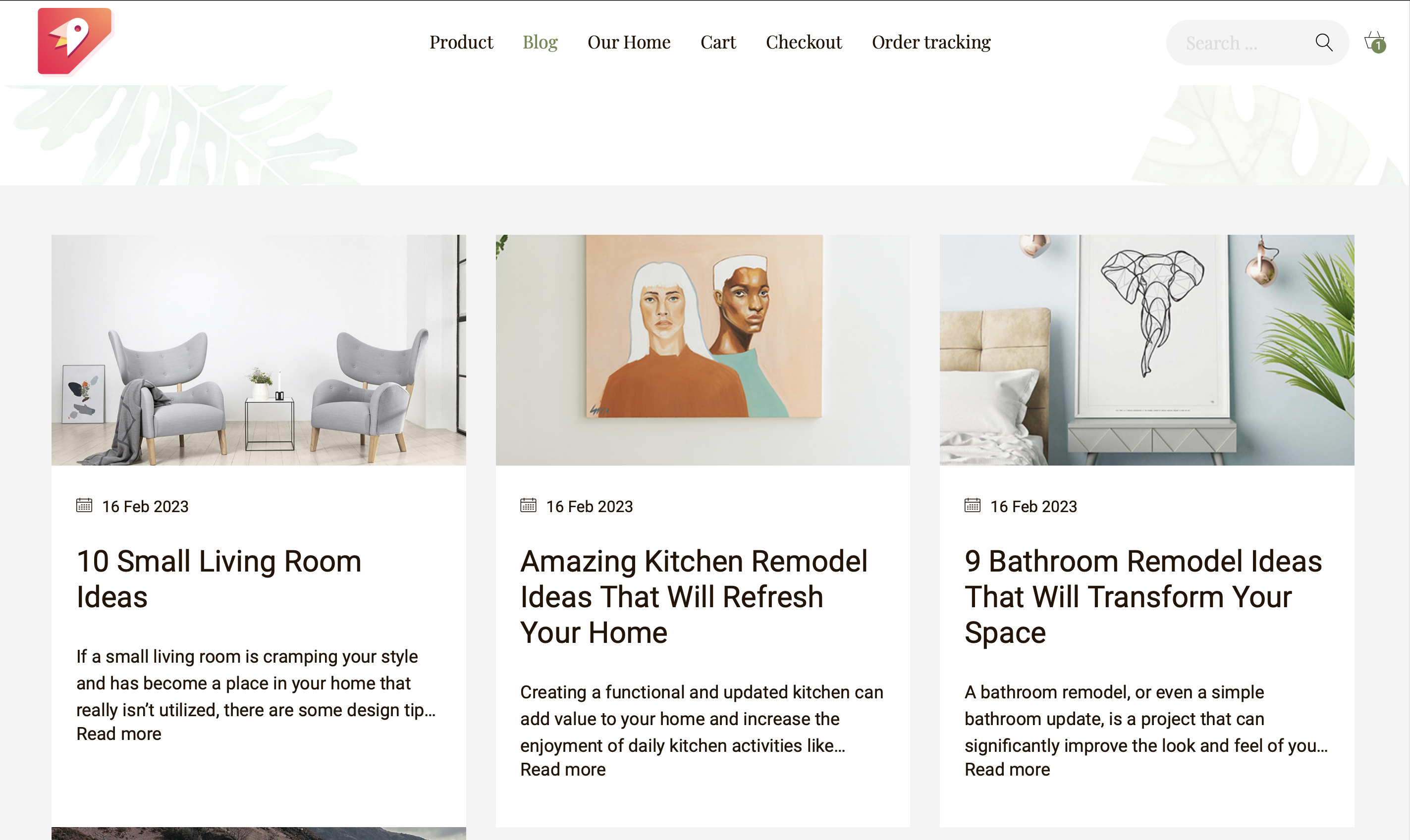Click calendar icon on living room post
Viewport: 1410px width, 840px height.
pos(84,506)
